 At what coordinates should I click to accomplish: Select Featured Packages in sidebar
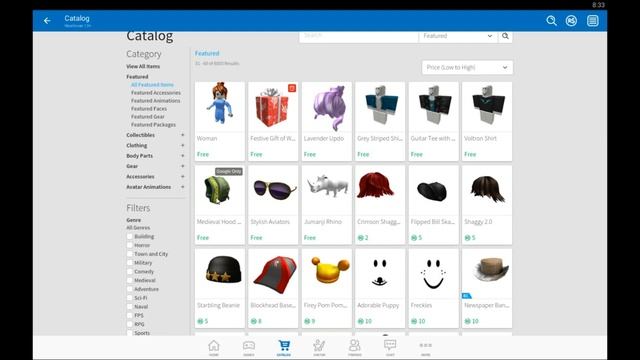(x=153, y=125)
